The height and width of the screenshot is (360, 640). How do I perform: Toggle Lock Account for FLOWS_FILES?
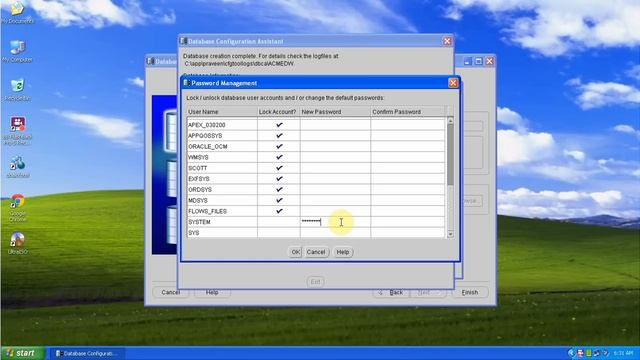pos(279,211)
